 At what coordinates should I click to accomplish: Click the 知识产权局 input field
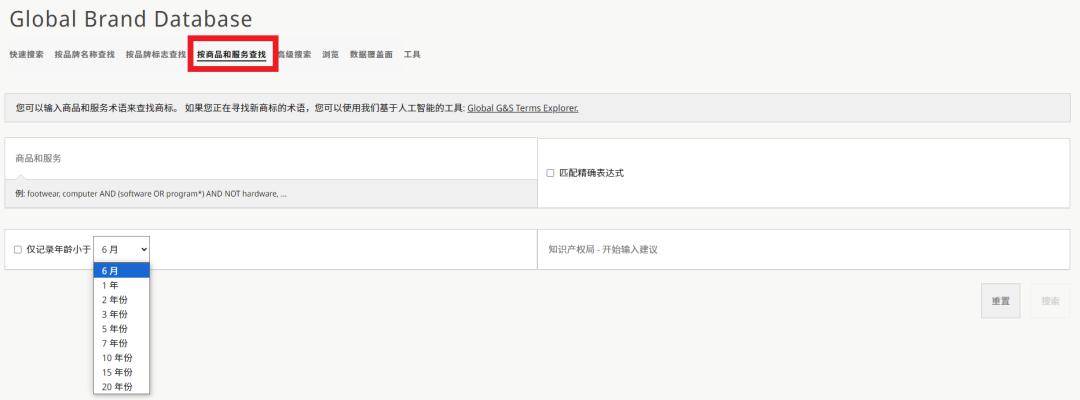click(x=803, y=249)
